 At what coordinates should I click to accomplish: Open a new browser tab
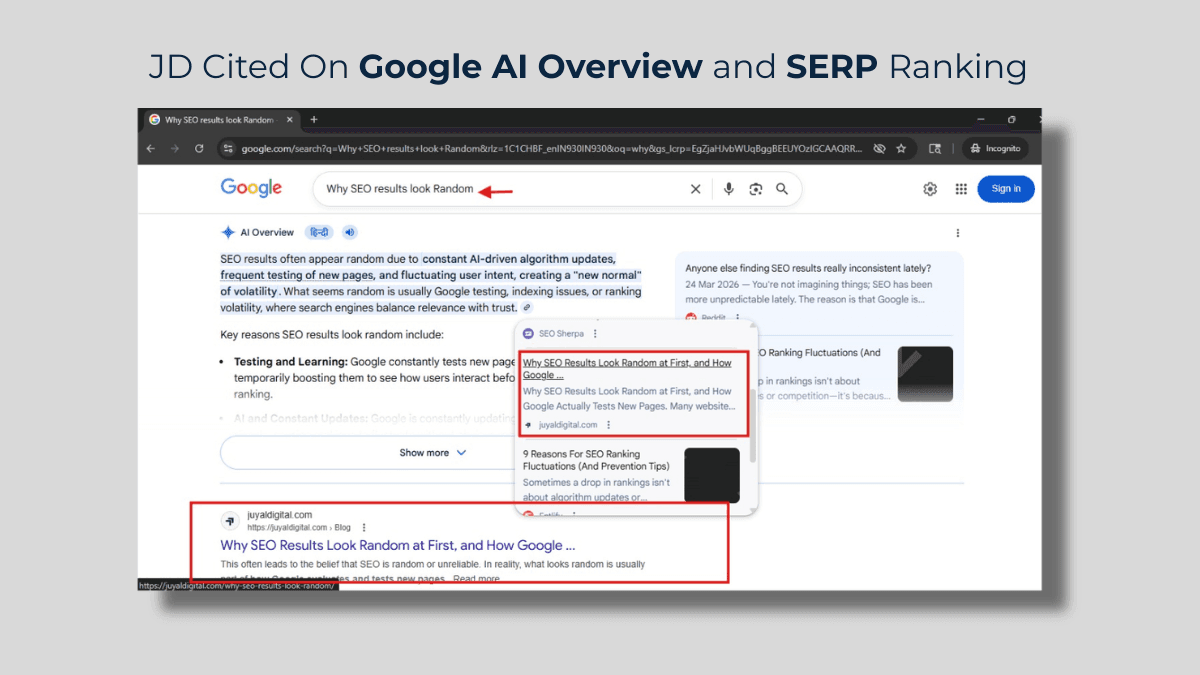click(314, 119)
